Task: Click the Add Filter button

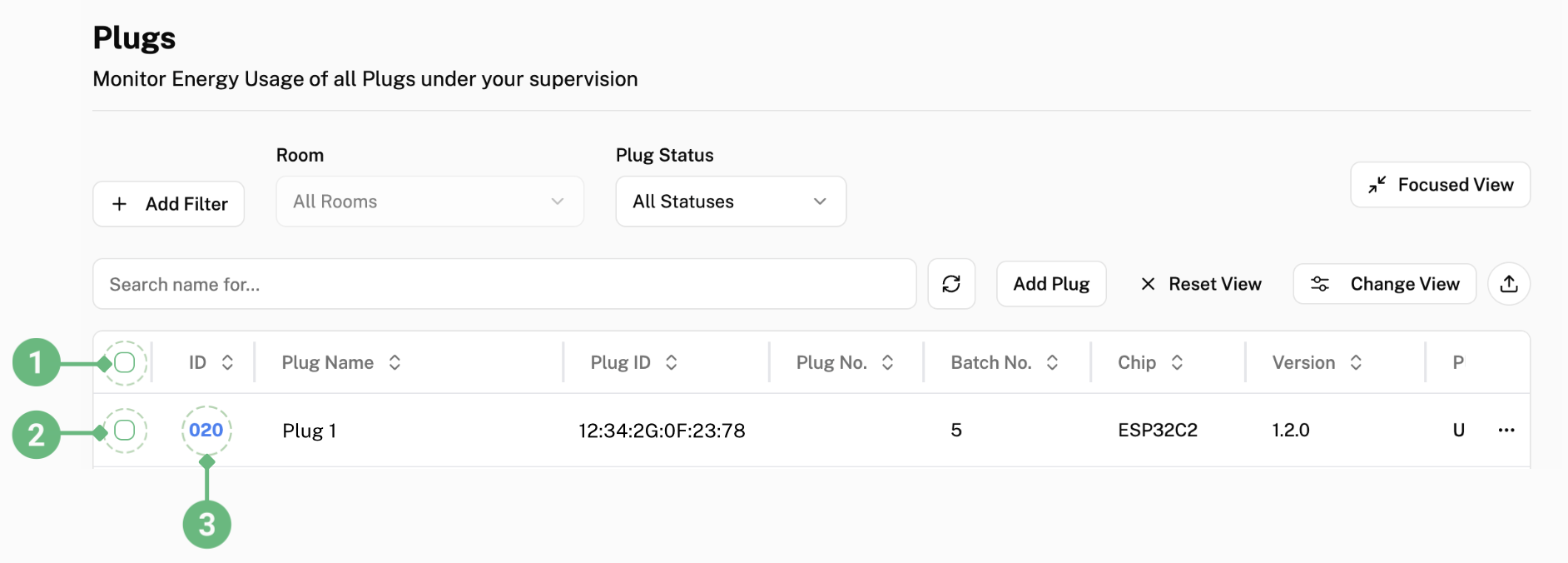Action: click(x=168, y=204)
